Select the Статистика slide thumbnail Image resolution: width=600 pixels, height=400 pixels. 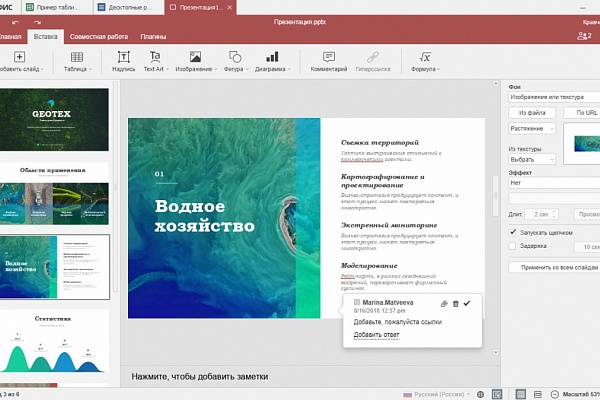pyautogui.click(x=54, y=341)
